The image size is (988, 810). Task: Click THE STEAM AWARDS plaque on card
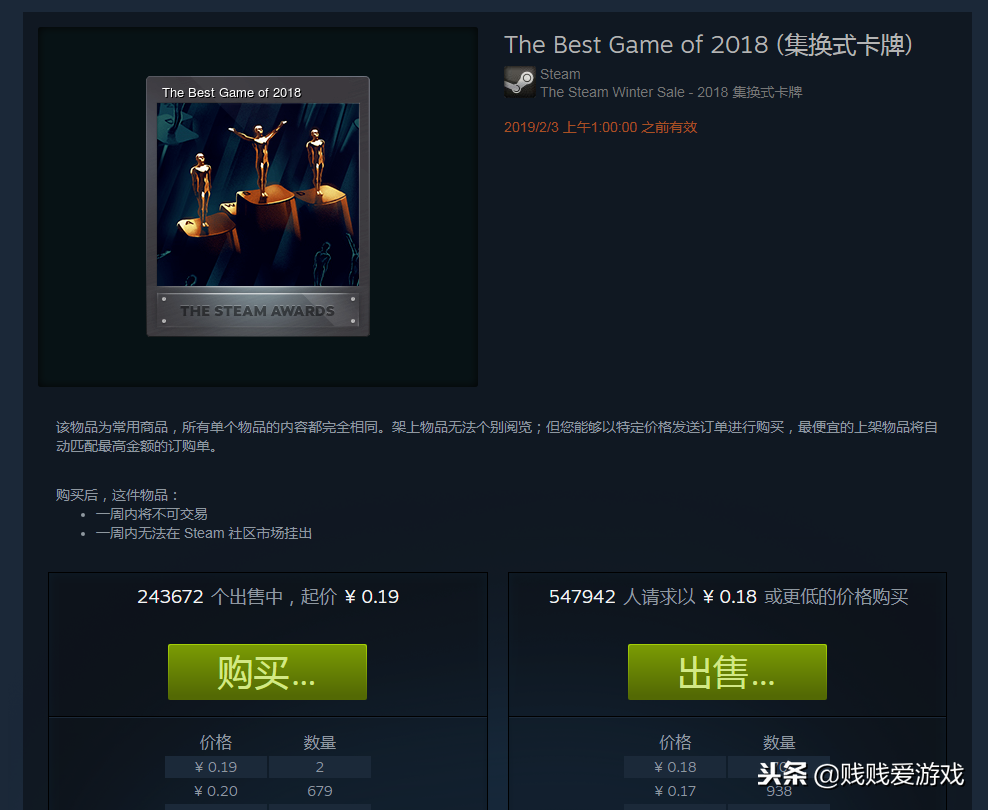[x=258, y=310]
